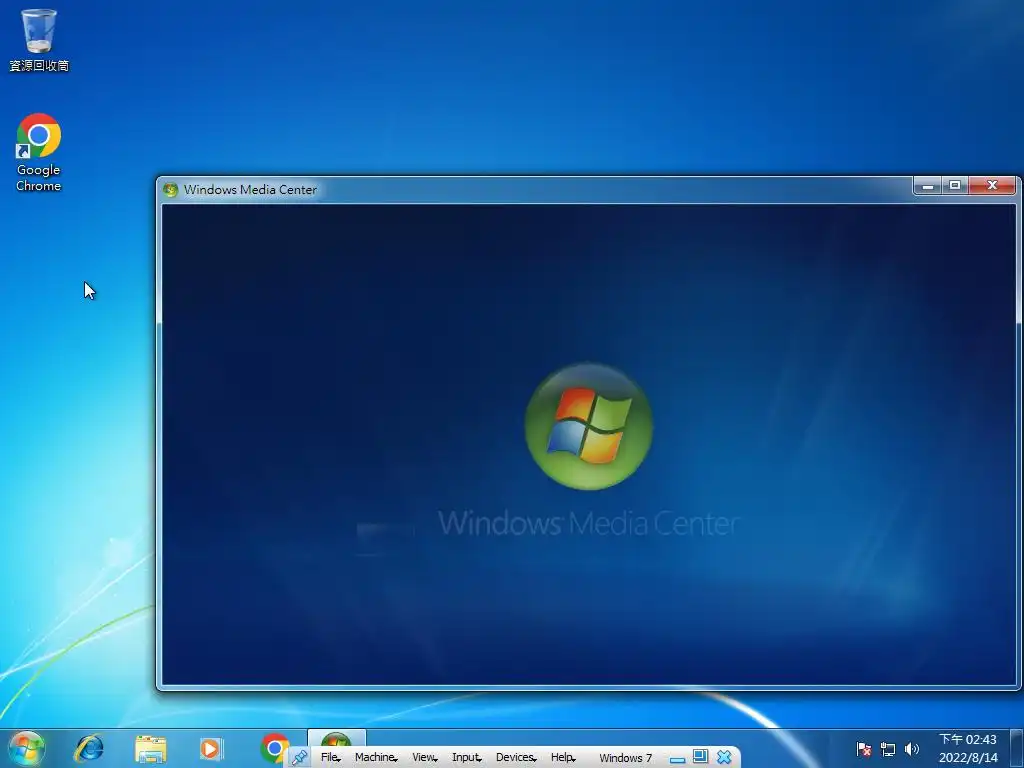1024x768 pixels.
Task: Close the VM with the mini toolbar X icon
Action: (724, 758)
